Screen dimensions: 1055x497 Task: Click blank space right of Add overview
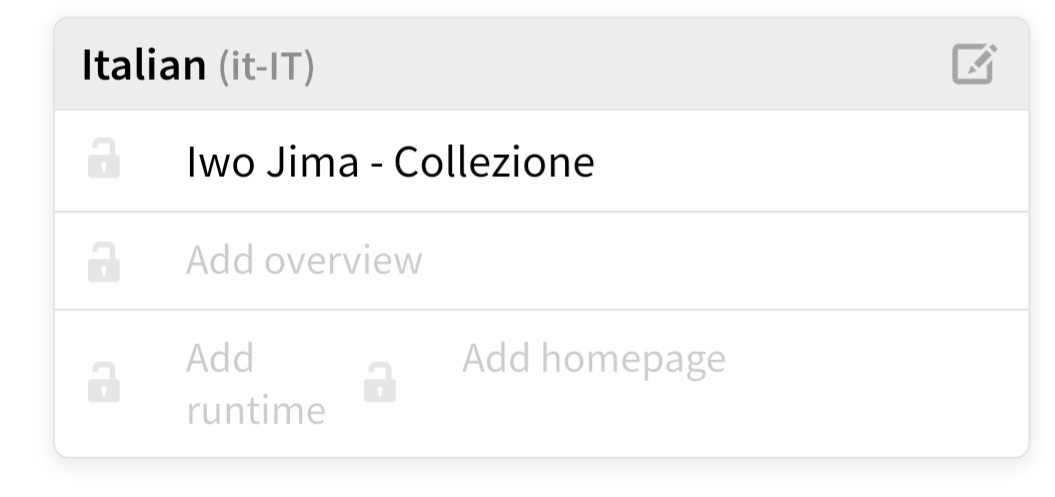(720, 261)
